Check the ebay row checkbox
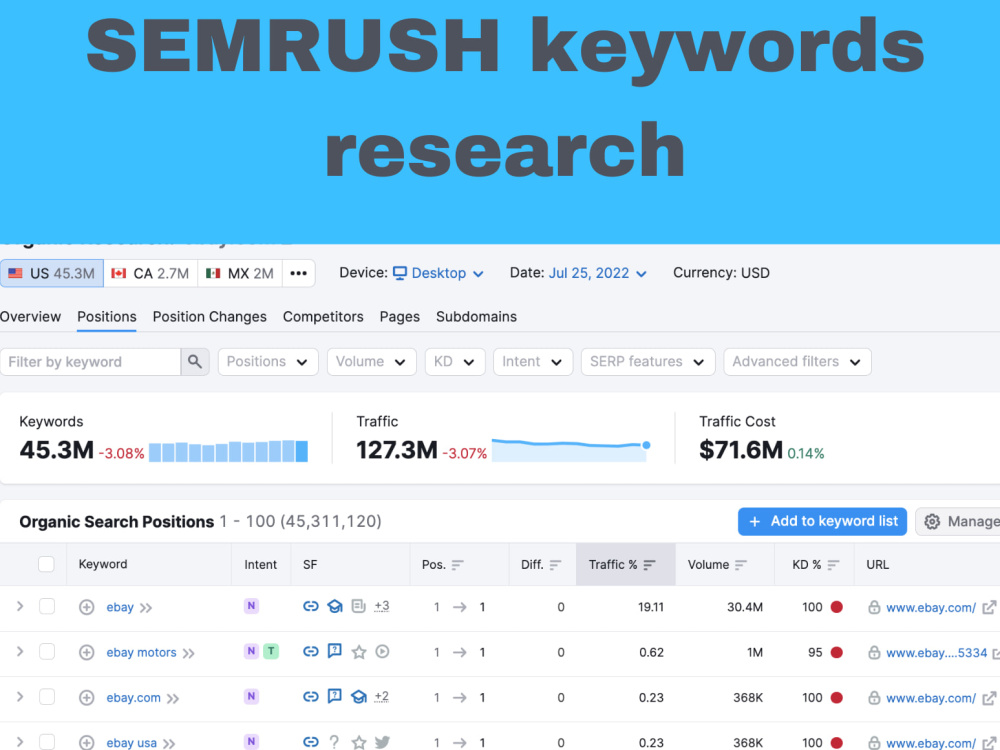The height and width of the screenshot is (750, 1000). [47, 607]
